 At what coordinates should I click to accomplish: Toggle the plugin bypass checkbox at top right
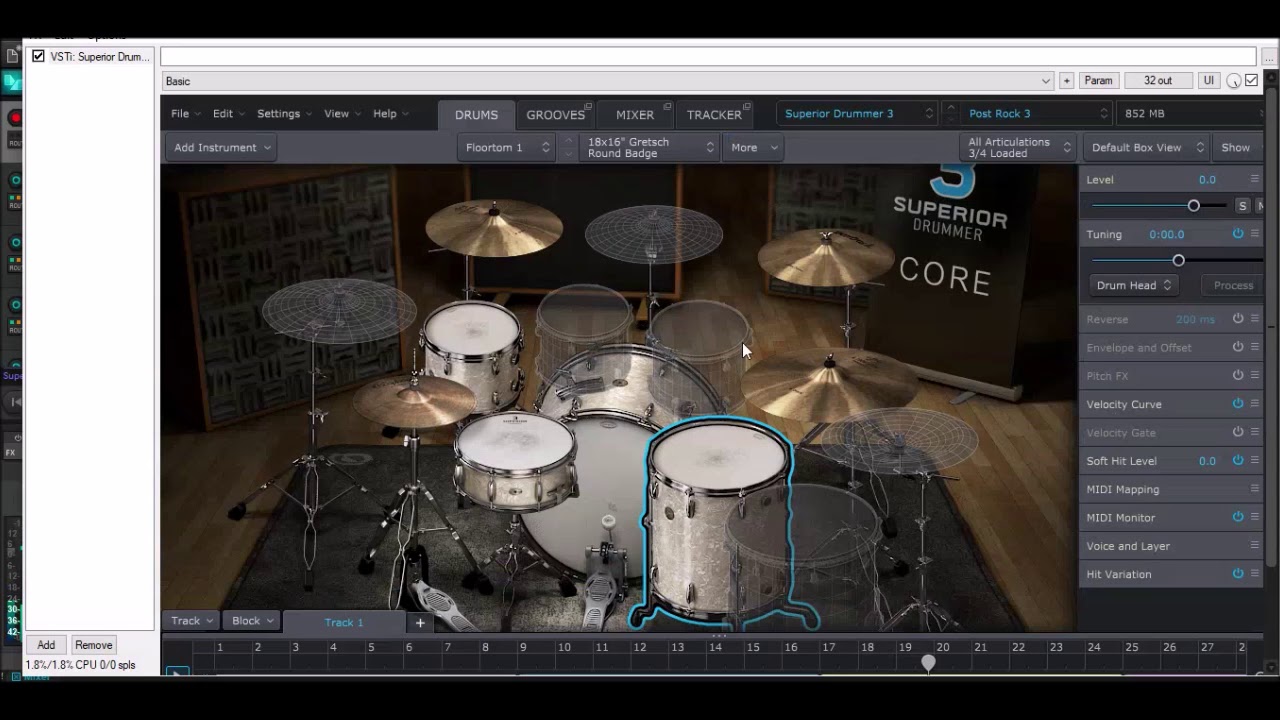(x=1251, y=81)
